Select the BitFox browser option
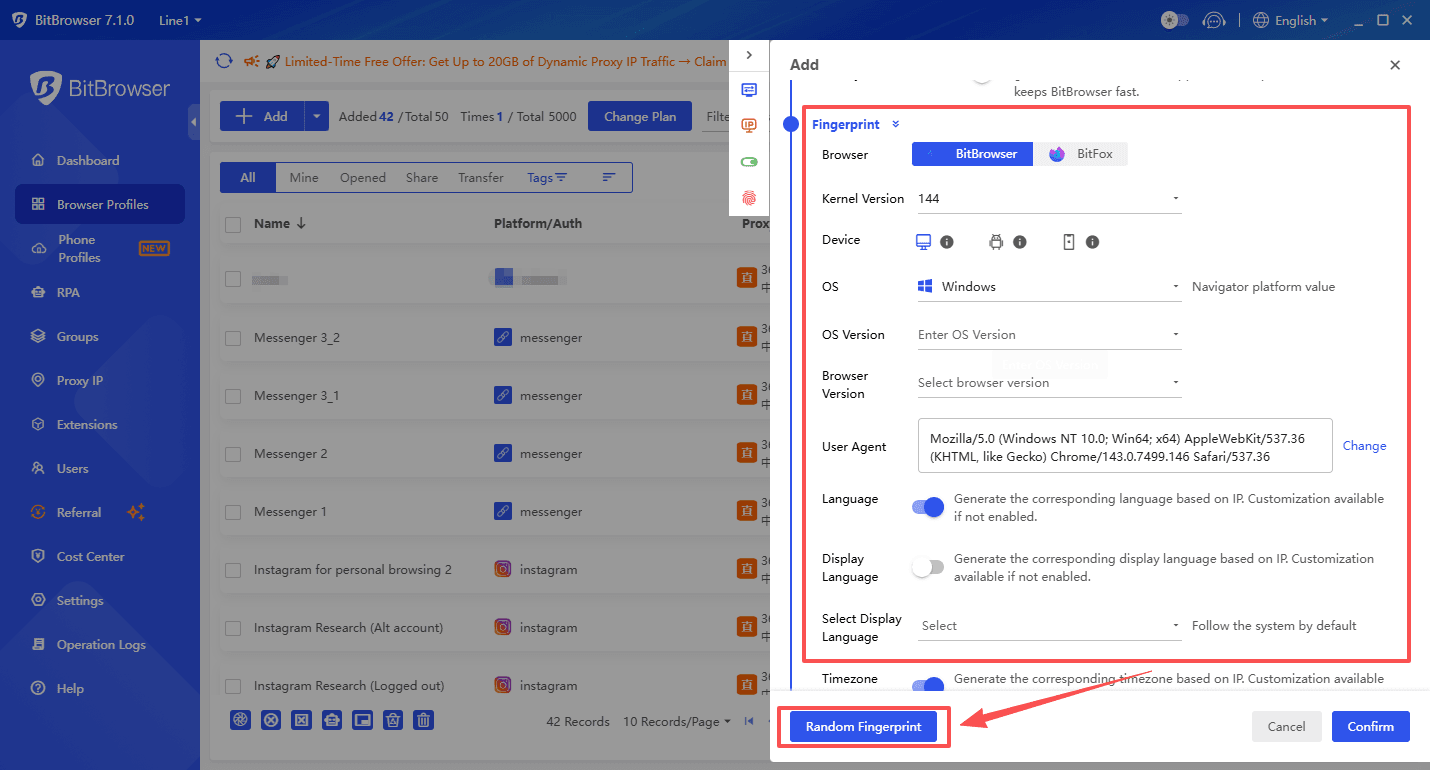The width and height of the screenshot is (1430, 770). 1080,153
